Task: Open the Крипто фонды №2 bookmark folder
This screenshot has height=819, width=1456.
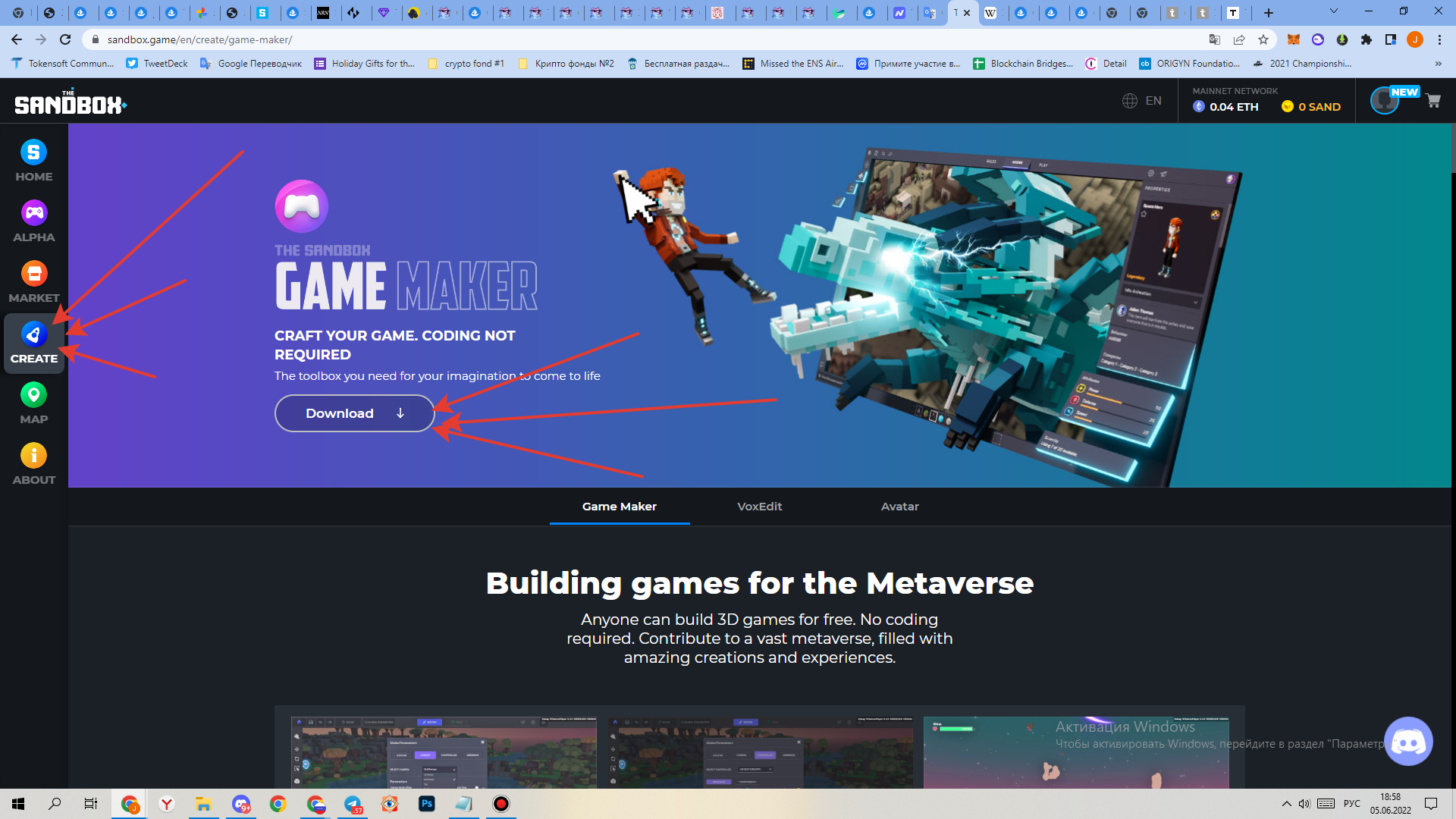Action: pyautogui.click(x=566, y=64)
